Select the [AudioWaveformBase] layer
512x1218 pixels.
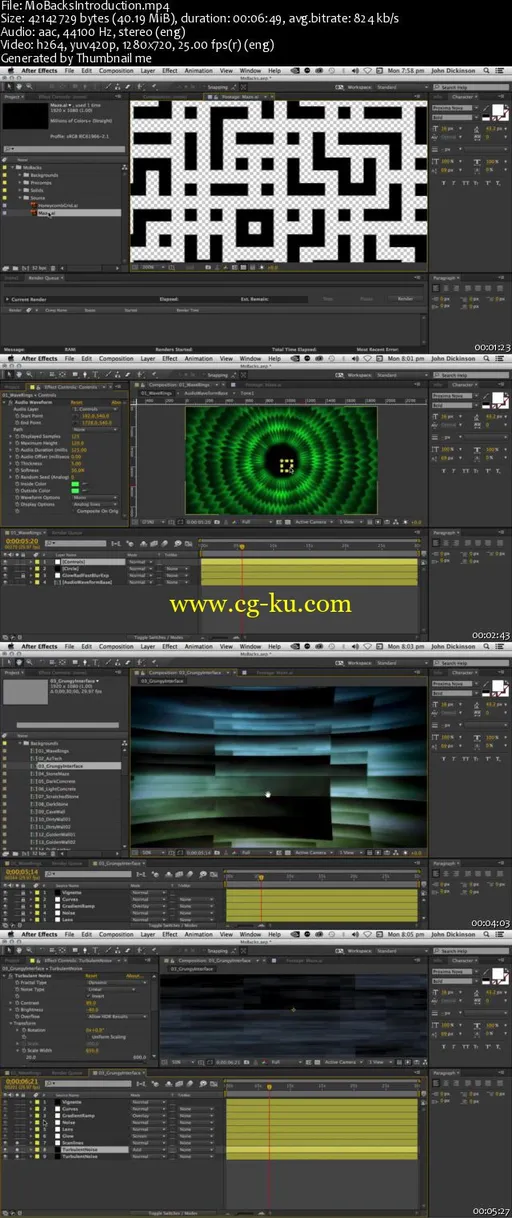click(85, 582)
